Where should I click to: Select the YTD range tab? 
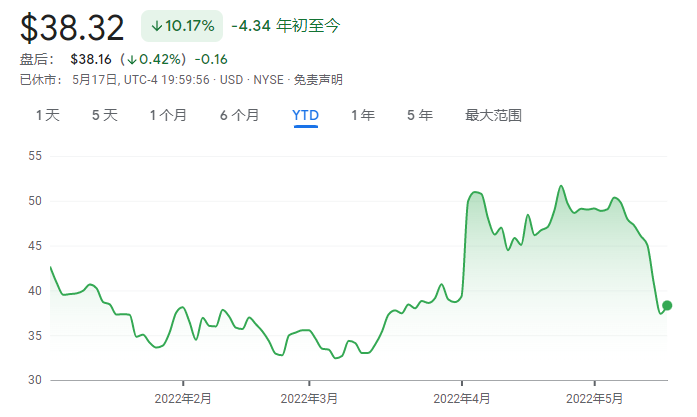click(x=305, y=115)
